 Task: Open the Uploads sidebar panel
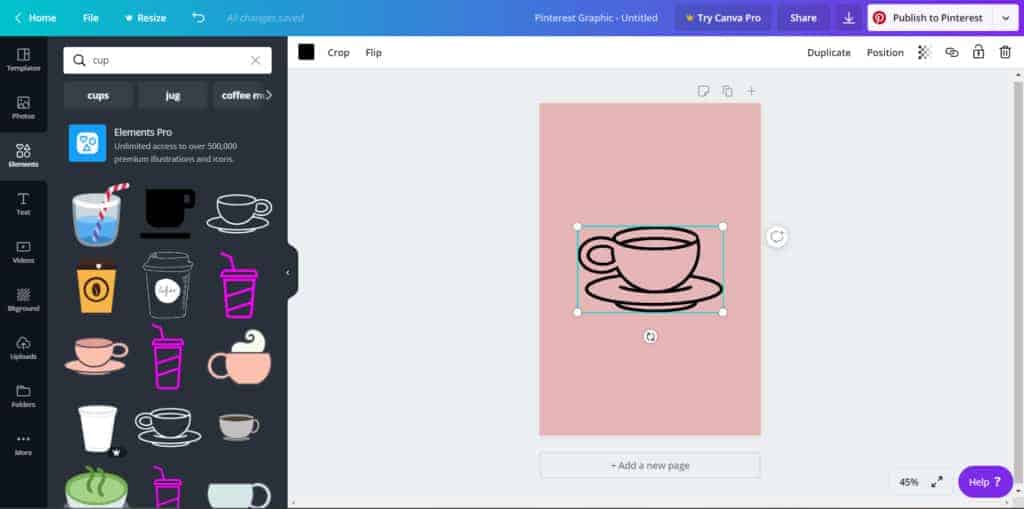tap(24, 348)
